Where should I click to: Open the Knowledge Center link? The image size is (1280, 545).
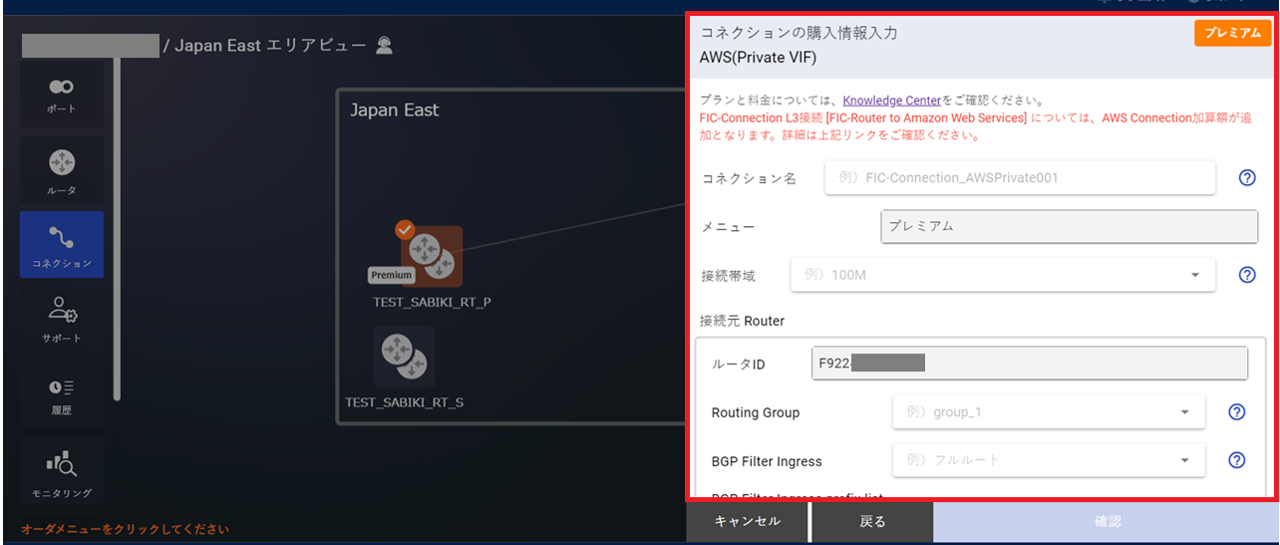pyautogui.click(x=892, y=101)
